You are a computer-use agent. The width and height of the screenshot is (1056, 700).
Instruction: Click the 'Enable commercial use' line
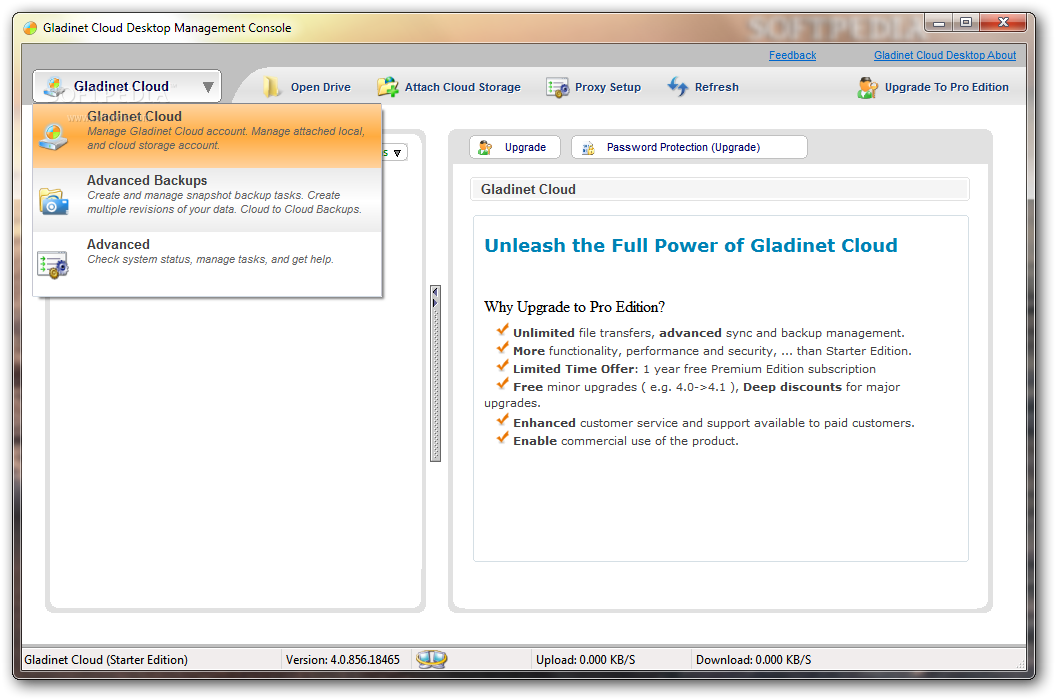[x=626, y=441]
